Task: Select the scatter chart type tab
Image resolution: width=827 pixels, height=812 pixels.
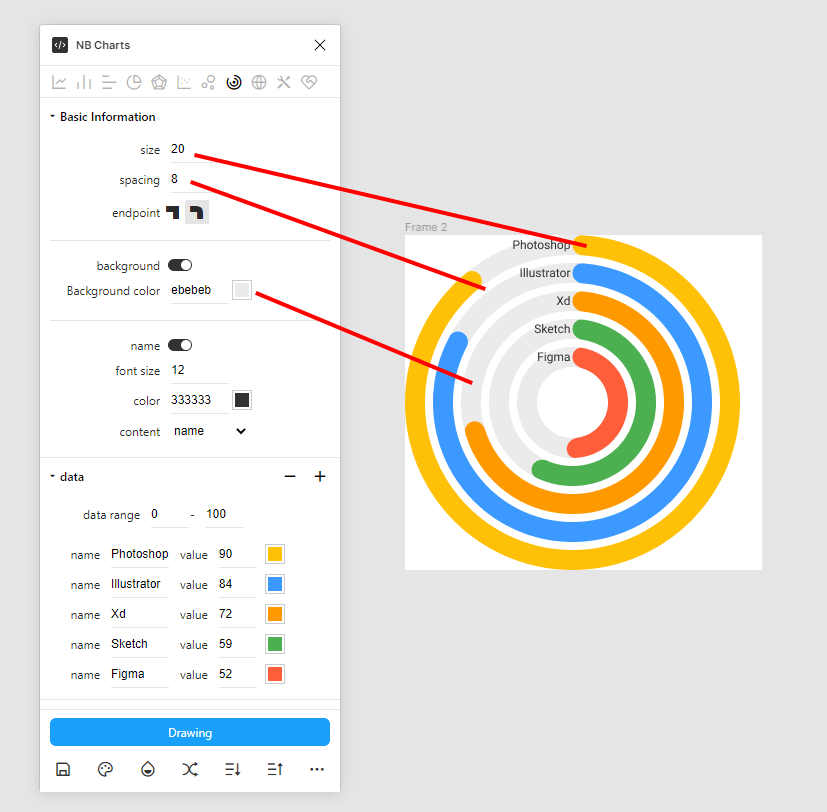Action: pos(184,82)
